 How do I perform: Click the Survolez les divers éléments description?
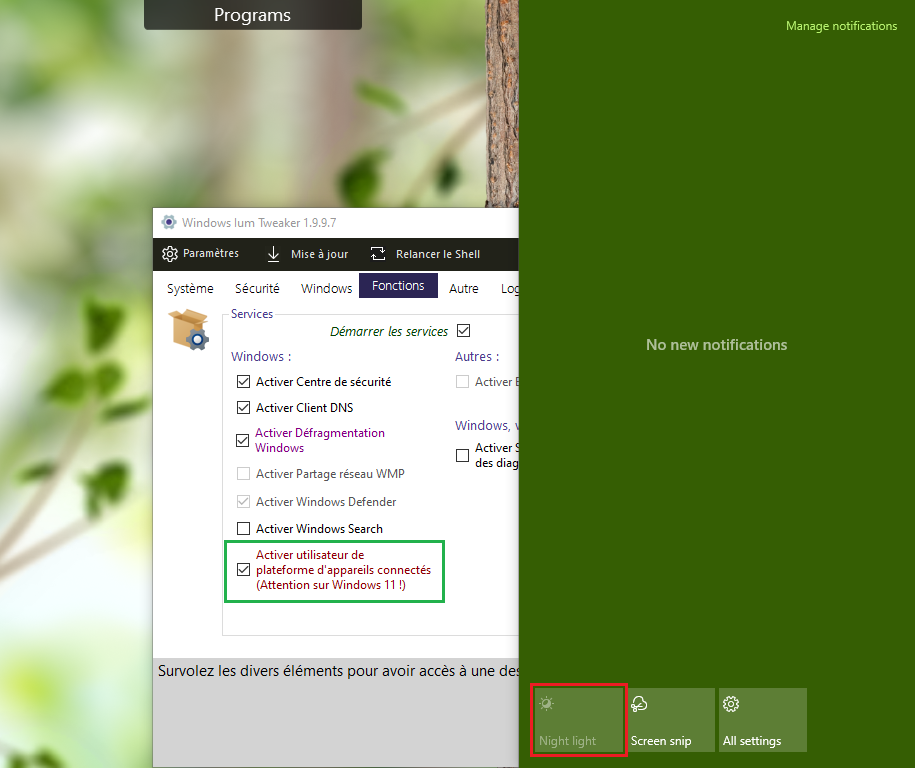click(338, 671)
